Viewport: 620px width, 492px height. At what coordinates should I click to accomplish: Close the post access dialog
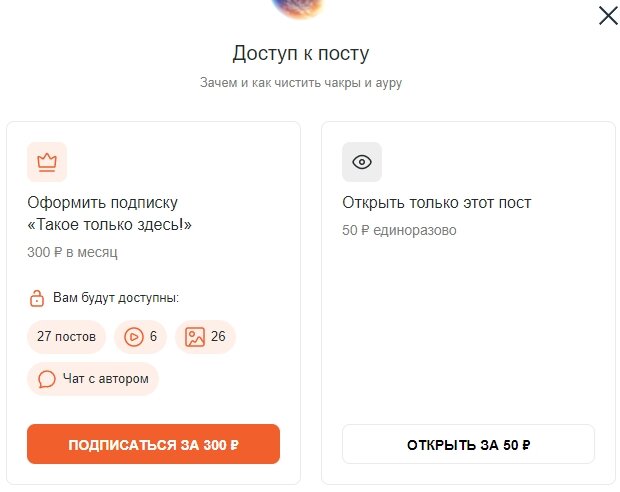(608, 16)
